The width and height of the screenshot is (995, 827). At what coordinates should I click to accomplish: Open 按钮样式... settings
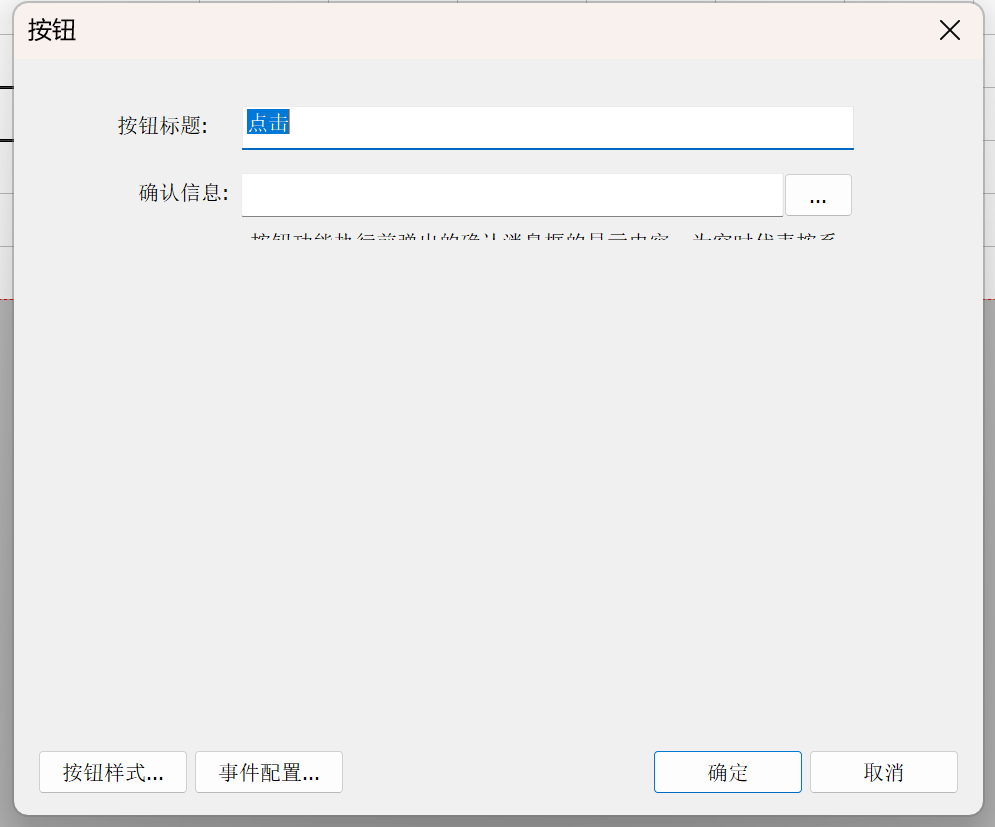click(113, 772)
